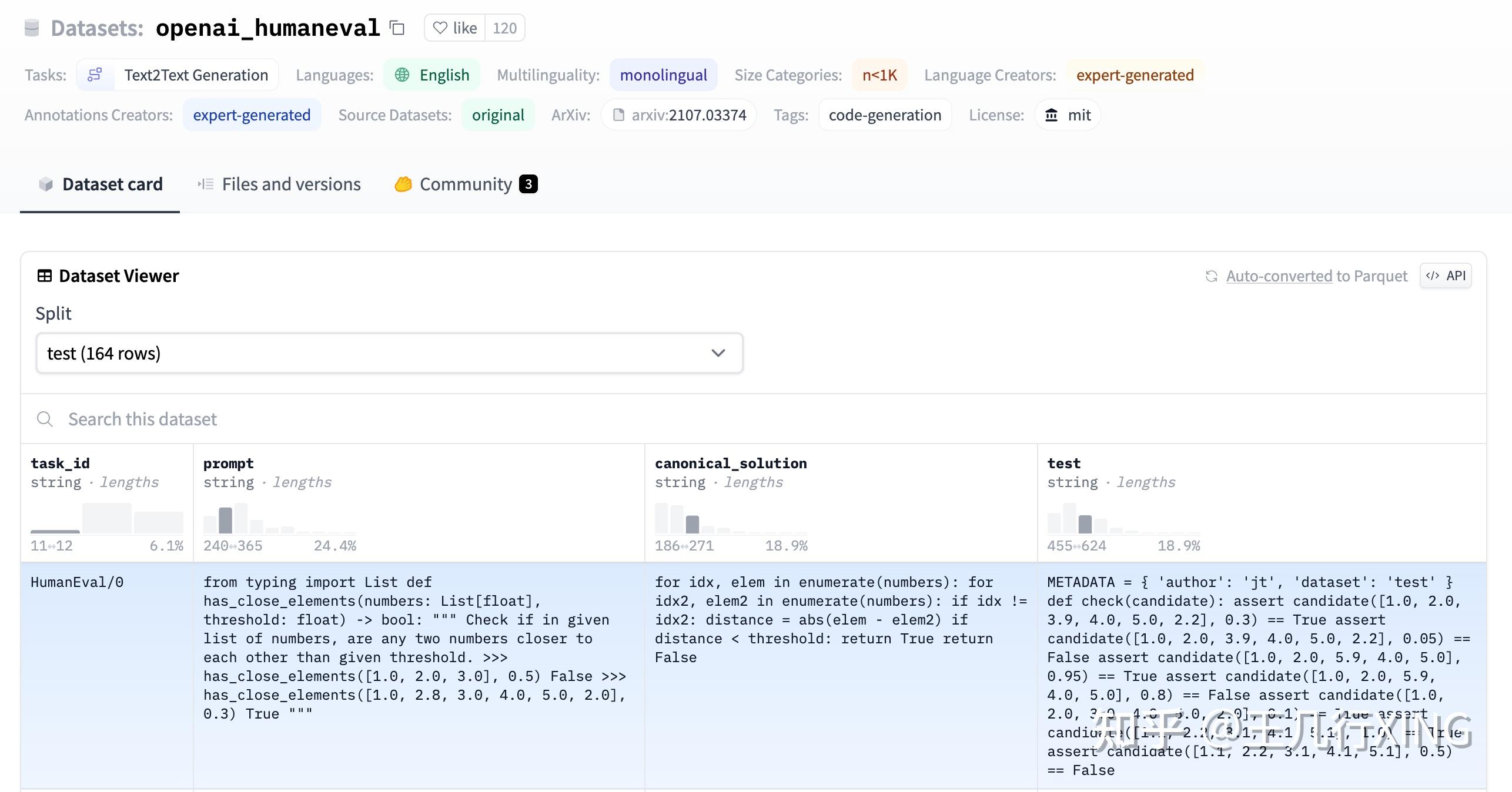Screen dimensions: 1512x792
Task: Open the arxiv:2107.03374 paper tag
Action: 678,115
